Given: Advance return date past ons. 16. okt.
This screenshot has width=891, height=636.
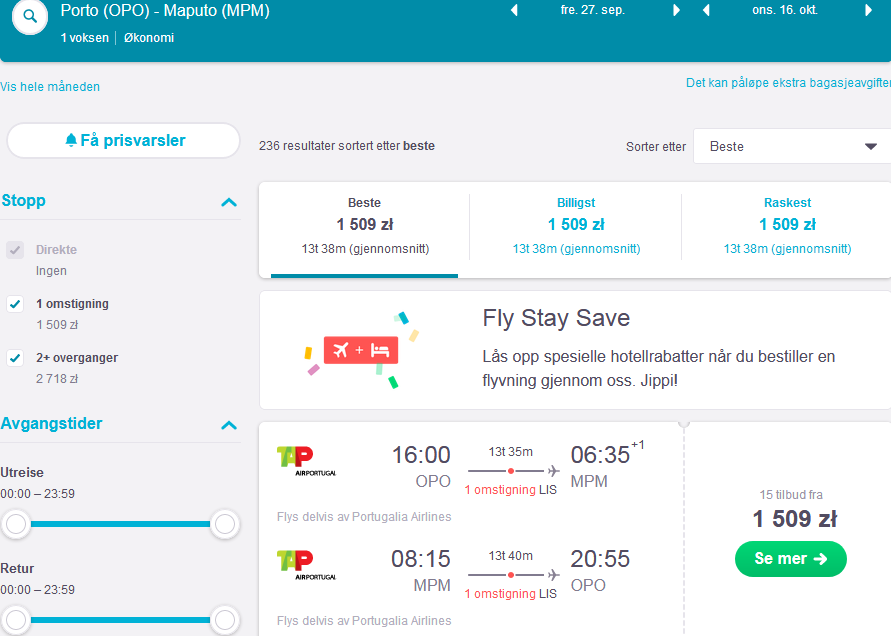Looking at the screenshot, I should point(868,10).
